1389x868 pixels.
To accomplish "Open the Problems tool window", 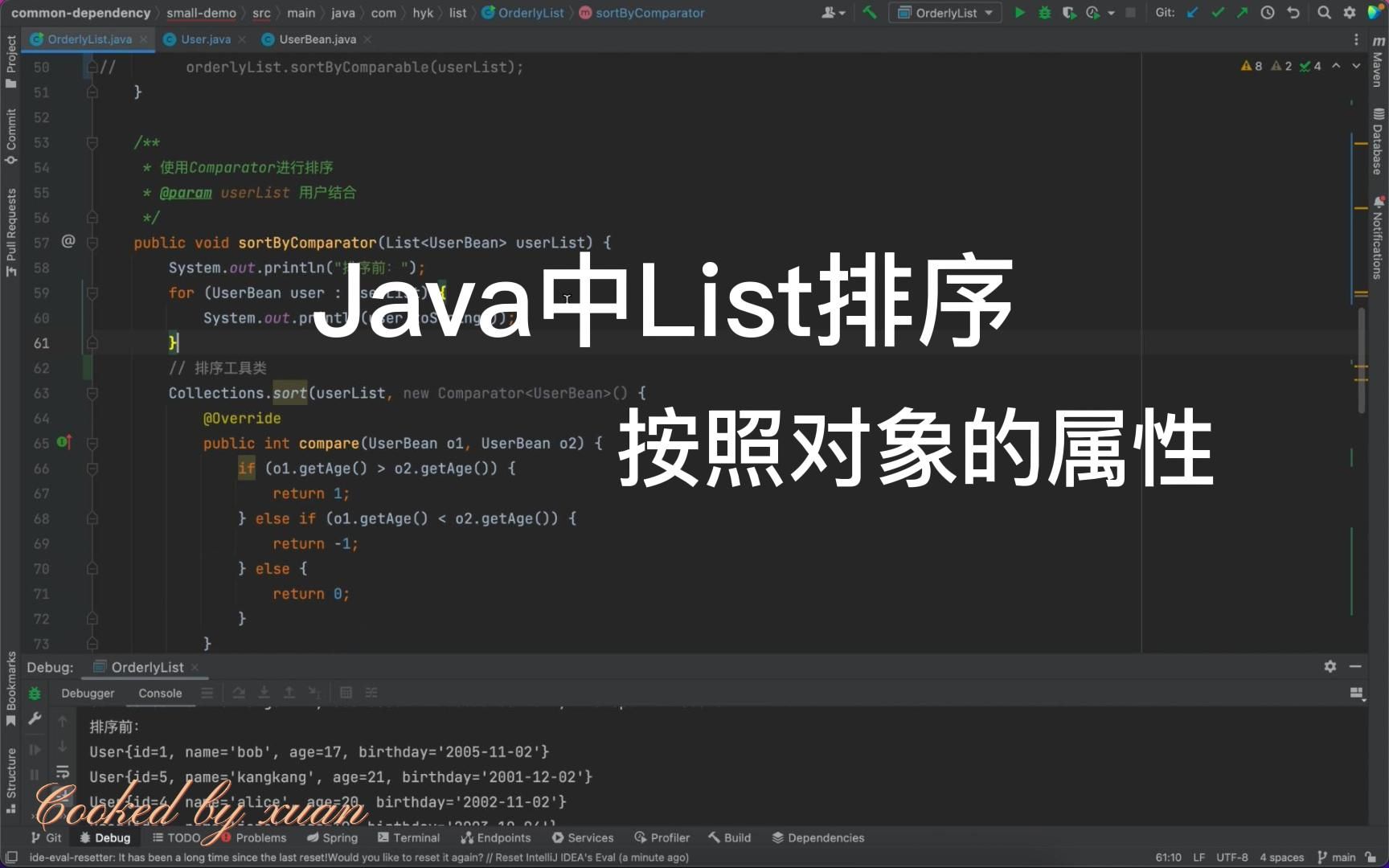I will click(252, 837).
